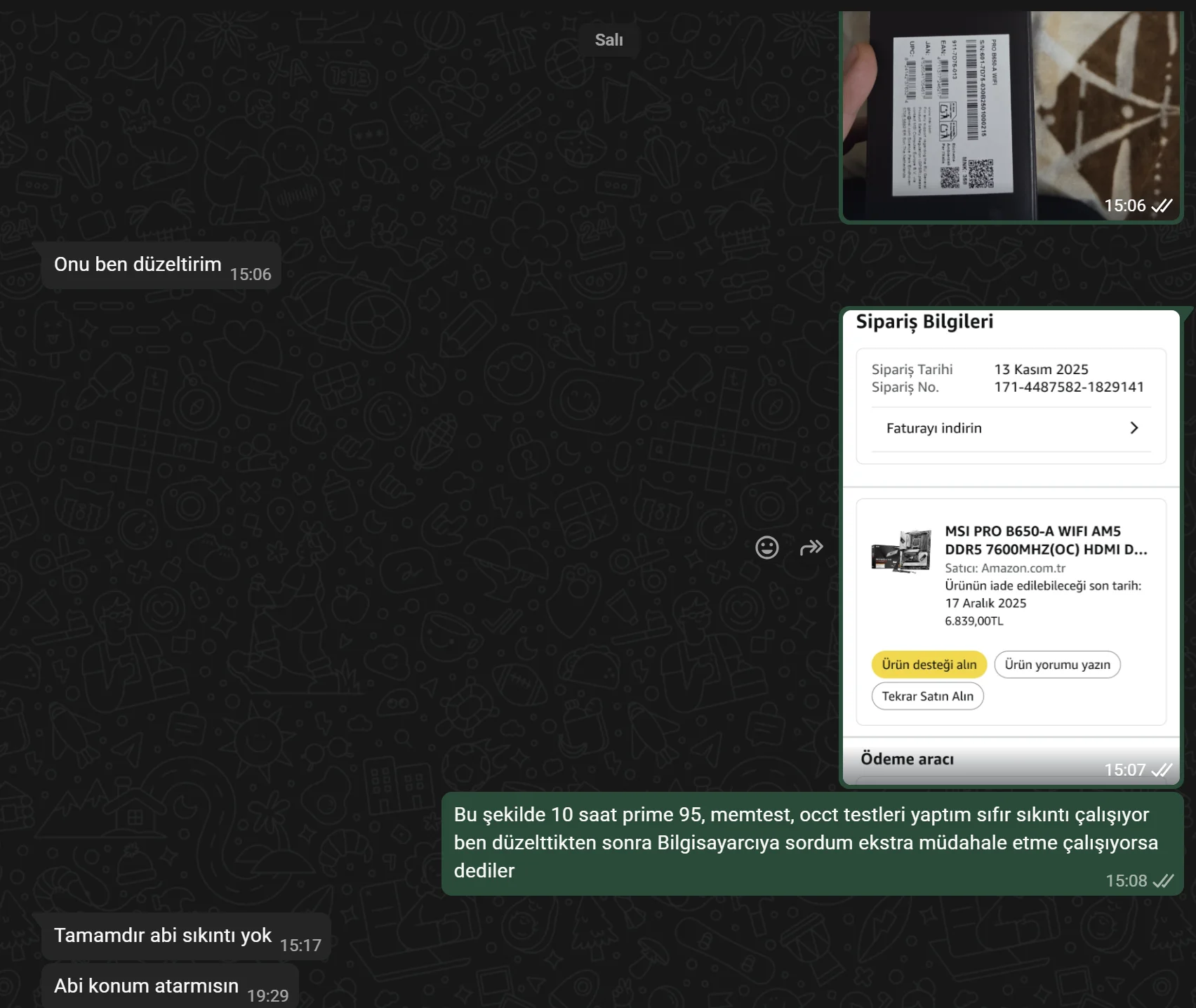Open the Sipariş Bilgileri order screenshot image
Image resolution: width=1196 pixels, height=1008 pixels.
(x=1011, y=547)
